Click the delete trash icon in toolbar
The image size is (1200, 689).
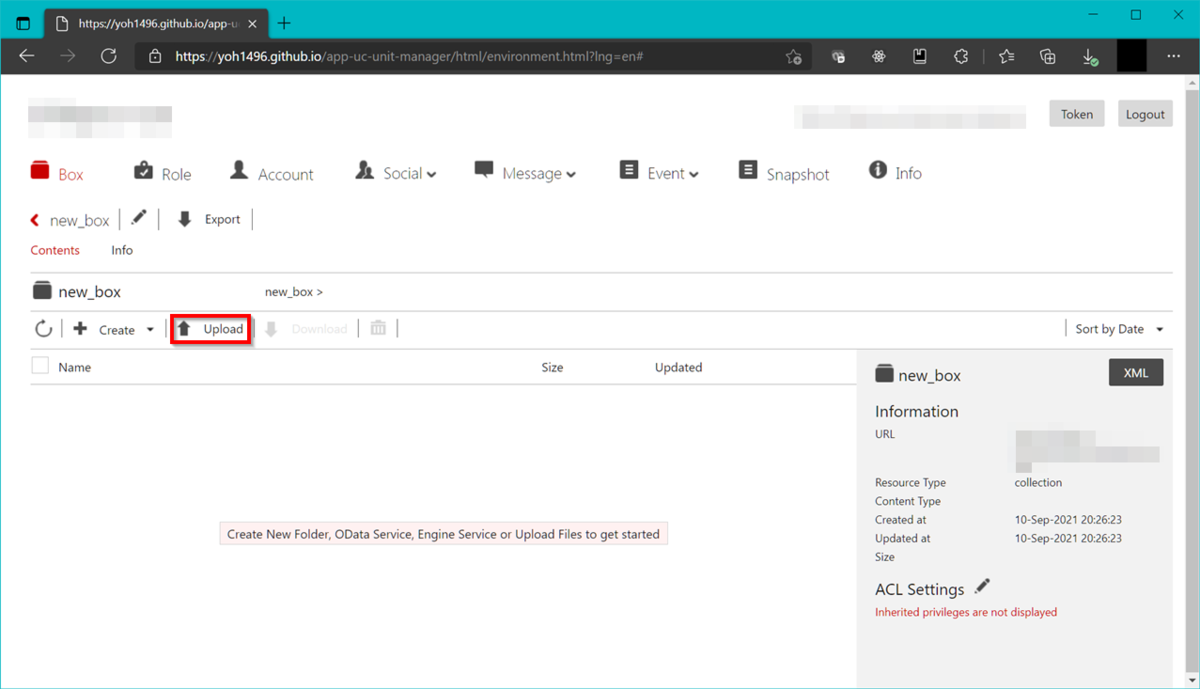click(x=378, y=328)
